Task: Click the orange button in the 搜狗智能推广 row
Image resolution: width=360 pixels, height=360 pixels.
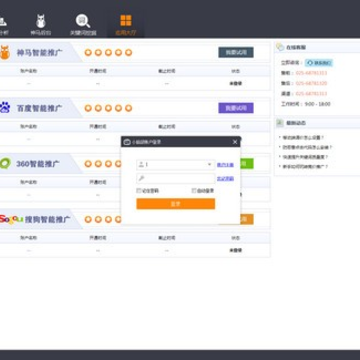Action: [247, 219]
